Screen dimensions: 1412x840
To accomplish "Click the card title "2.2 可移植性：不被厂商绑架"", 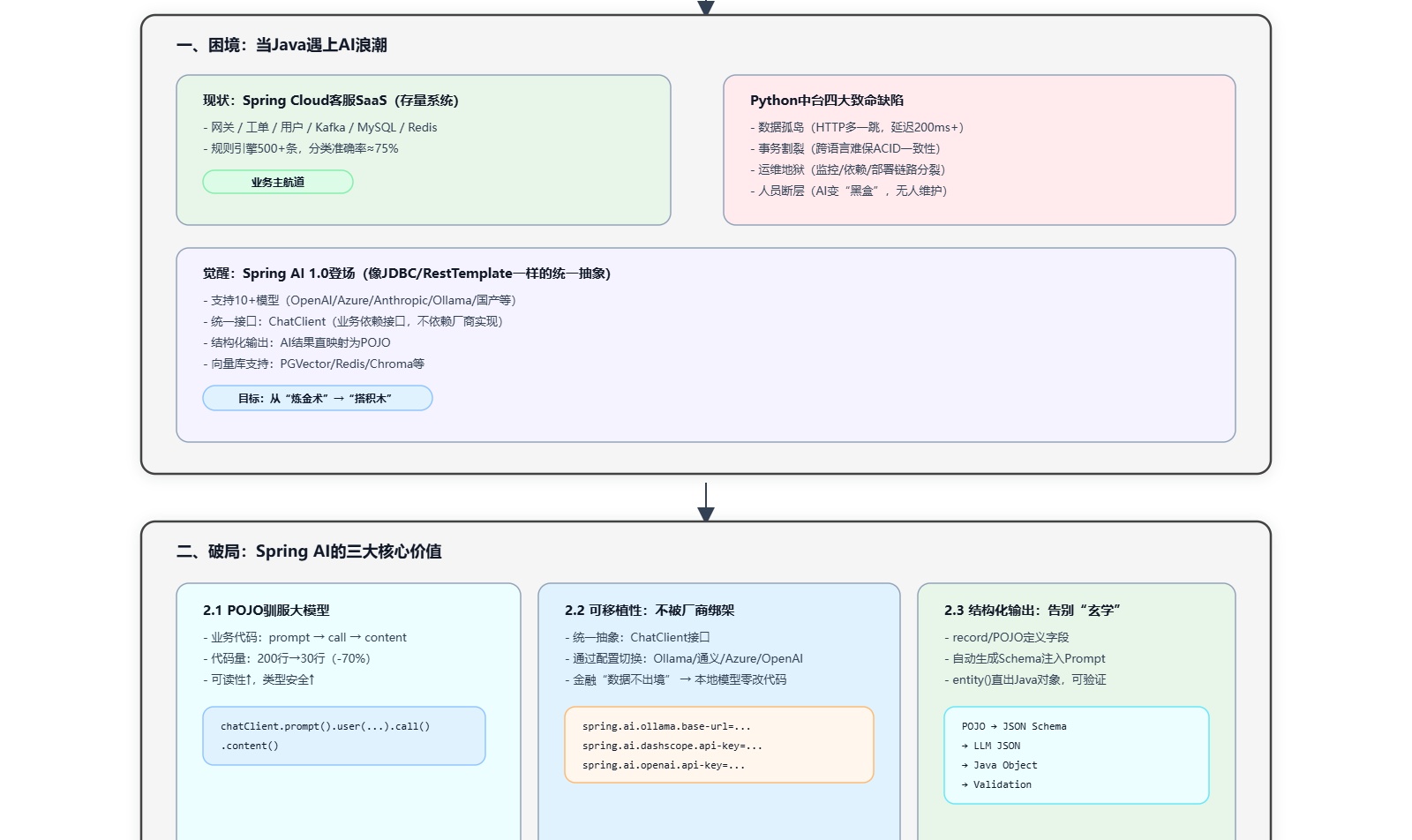I will pos(650,611).
